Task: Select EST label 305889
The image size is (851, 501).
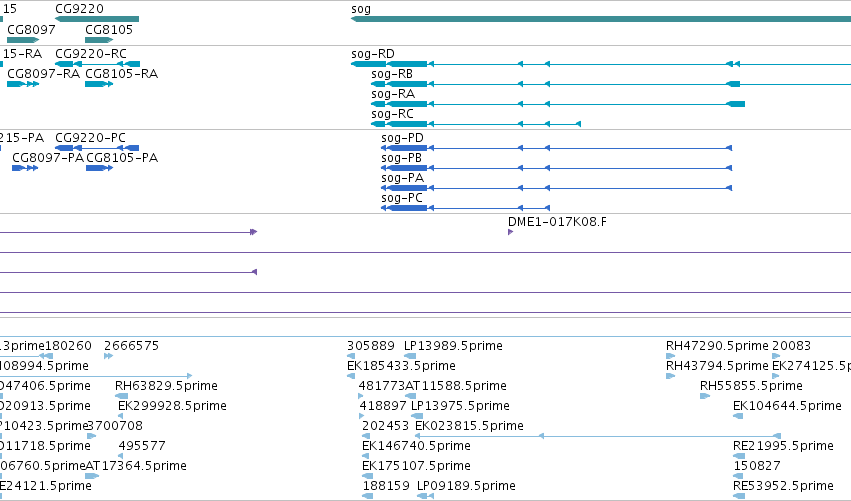Action: pyautogui.click(x=371, y=346)
